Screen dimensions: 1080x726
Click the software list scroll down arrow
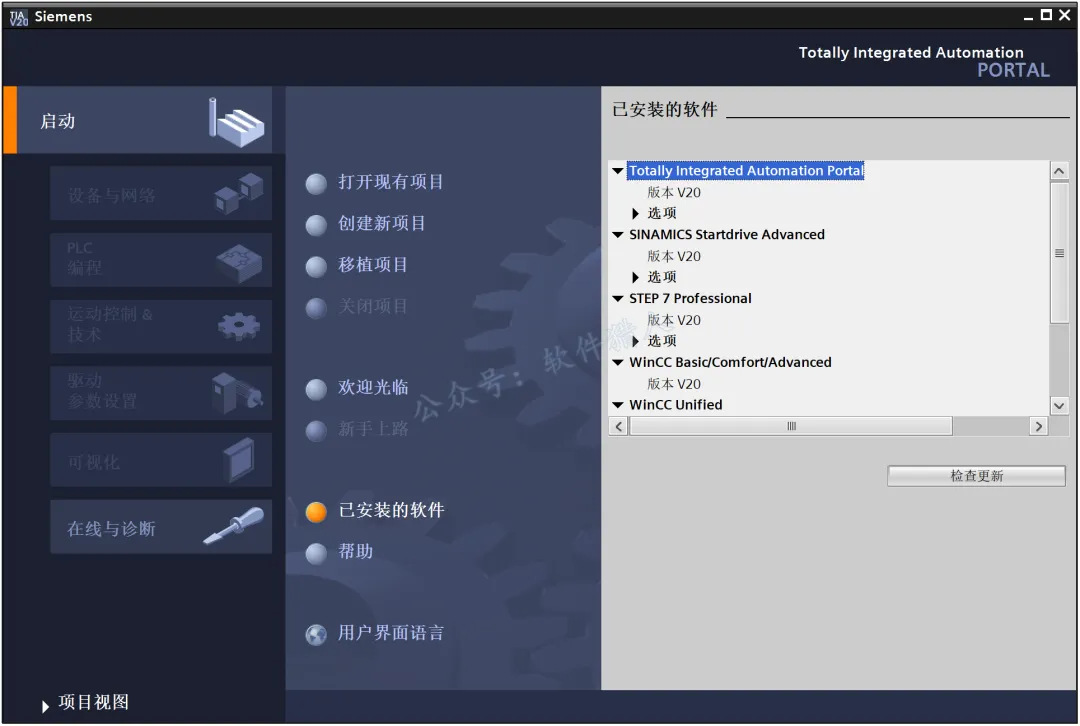point(1059,406)
